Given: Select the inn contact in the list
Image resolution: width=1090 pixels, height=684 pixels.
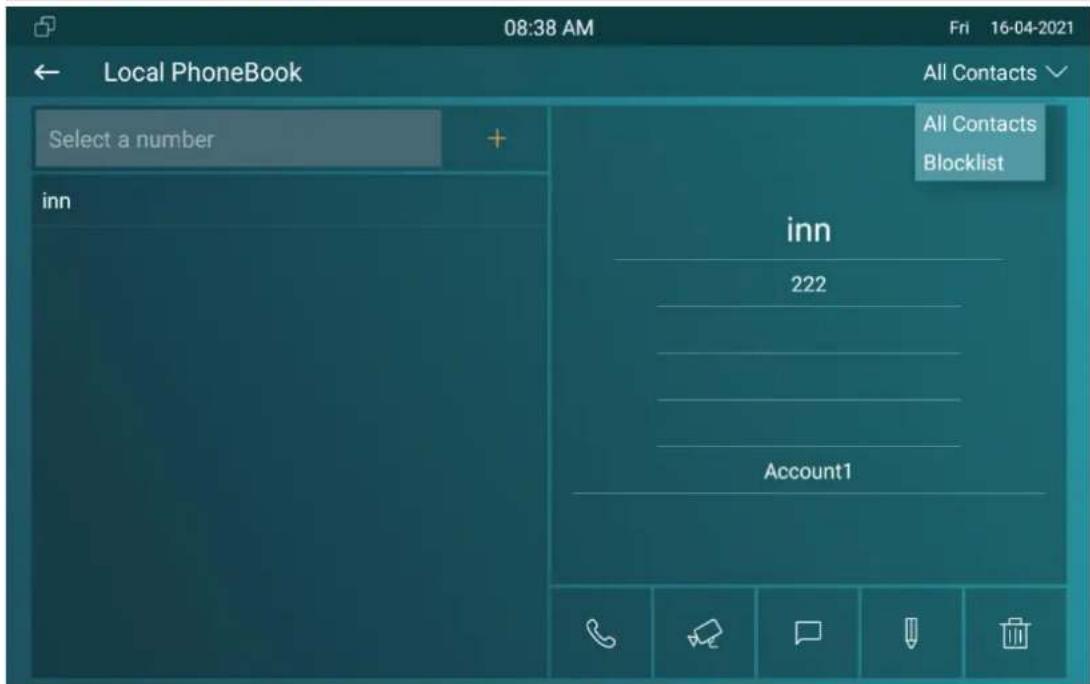Looking at the screenshot, I should click(x=289, y=202).
